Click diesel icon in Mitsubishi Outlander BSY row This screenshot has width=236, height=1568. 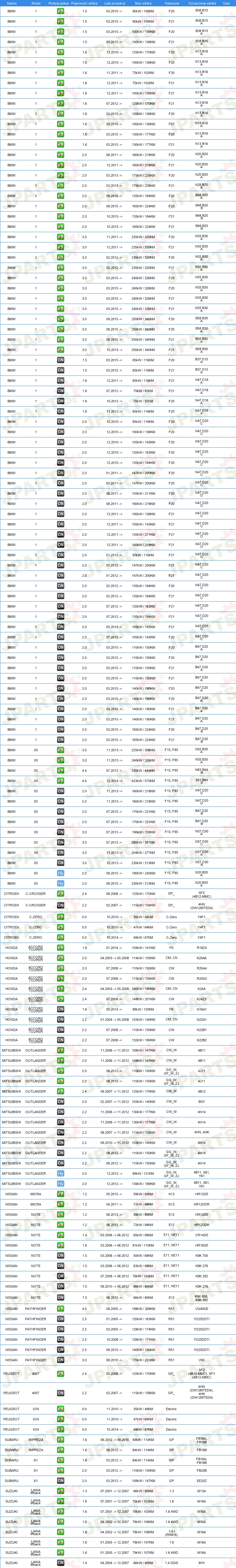(x=60, y=1102)
